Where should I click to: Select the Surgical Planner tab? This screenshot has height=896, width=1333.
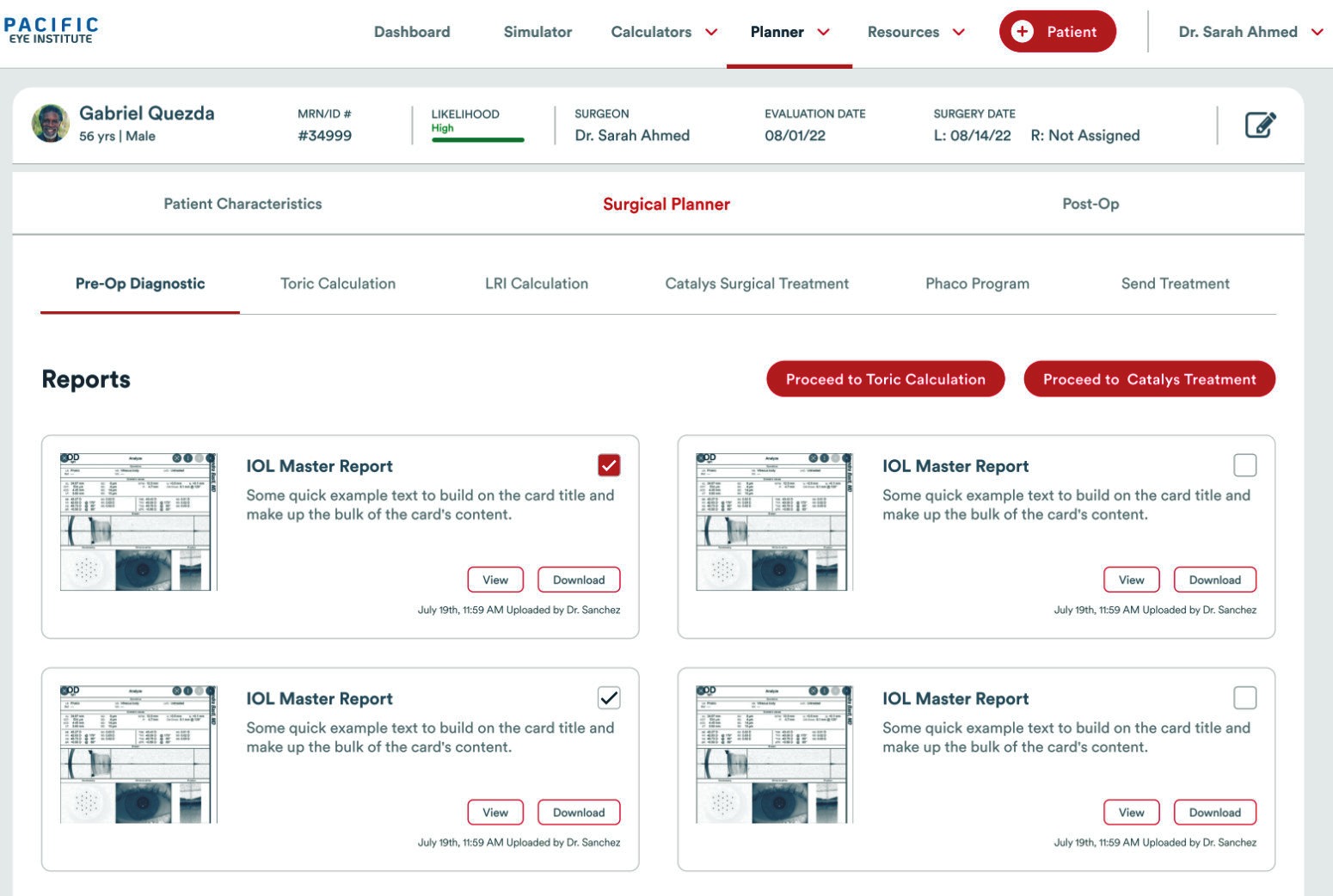(x=666, y=204)
